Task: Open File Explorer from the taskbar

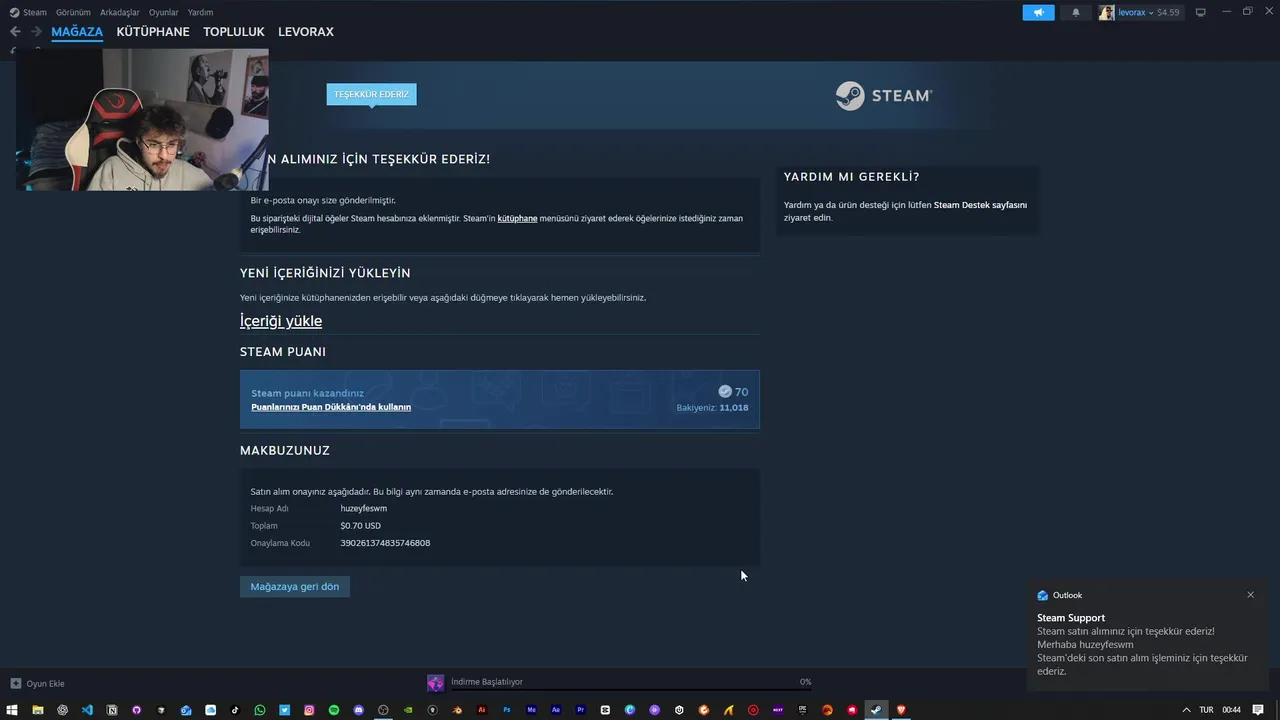Action: (38, 710)
